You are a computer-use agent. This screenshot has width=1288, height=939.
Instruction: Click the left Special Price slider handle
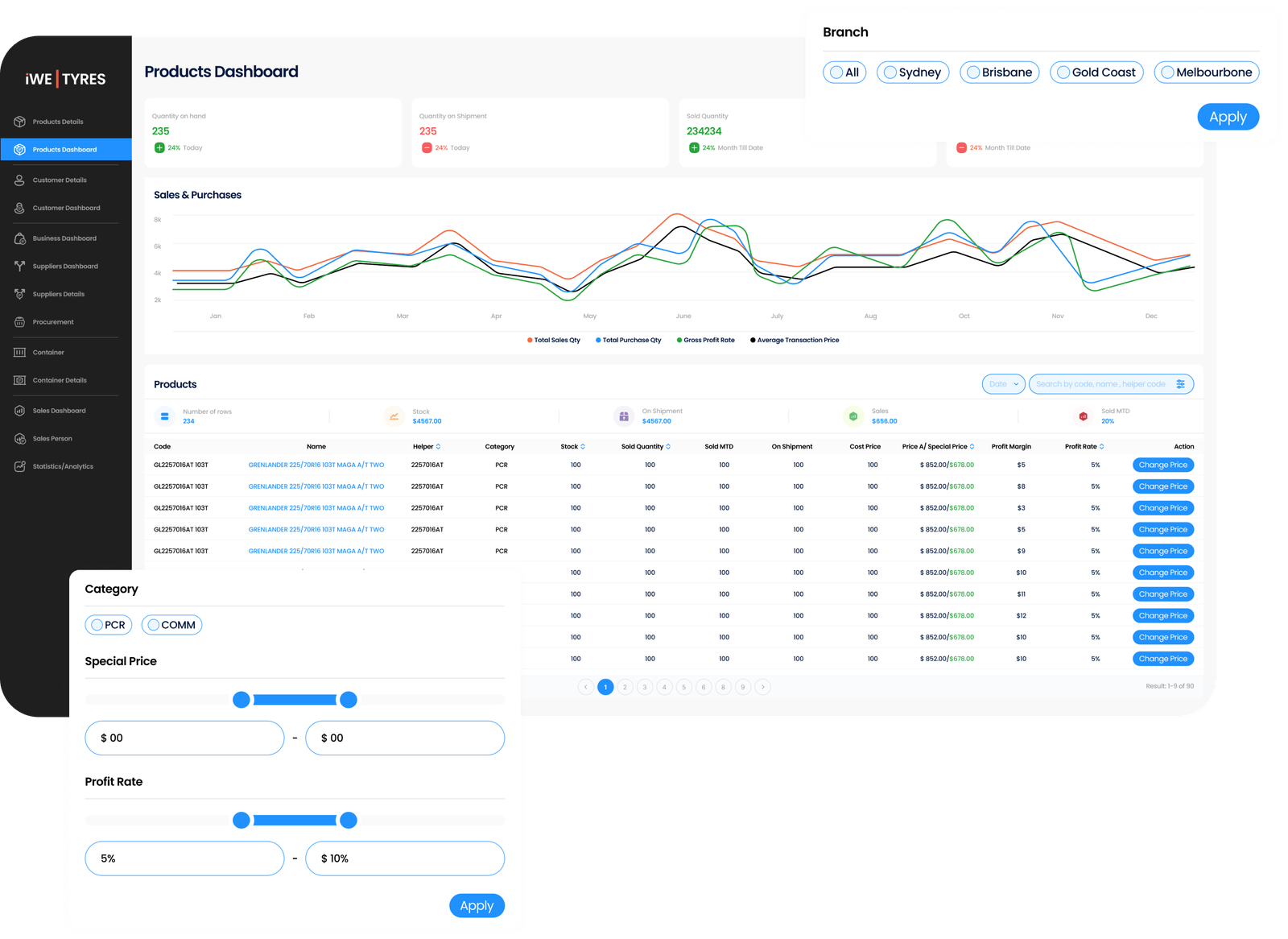242,700
